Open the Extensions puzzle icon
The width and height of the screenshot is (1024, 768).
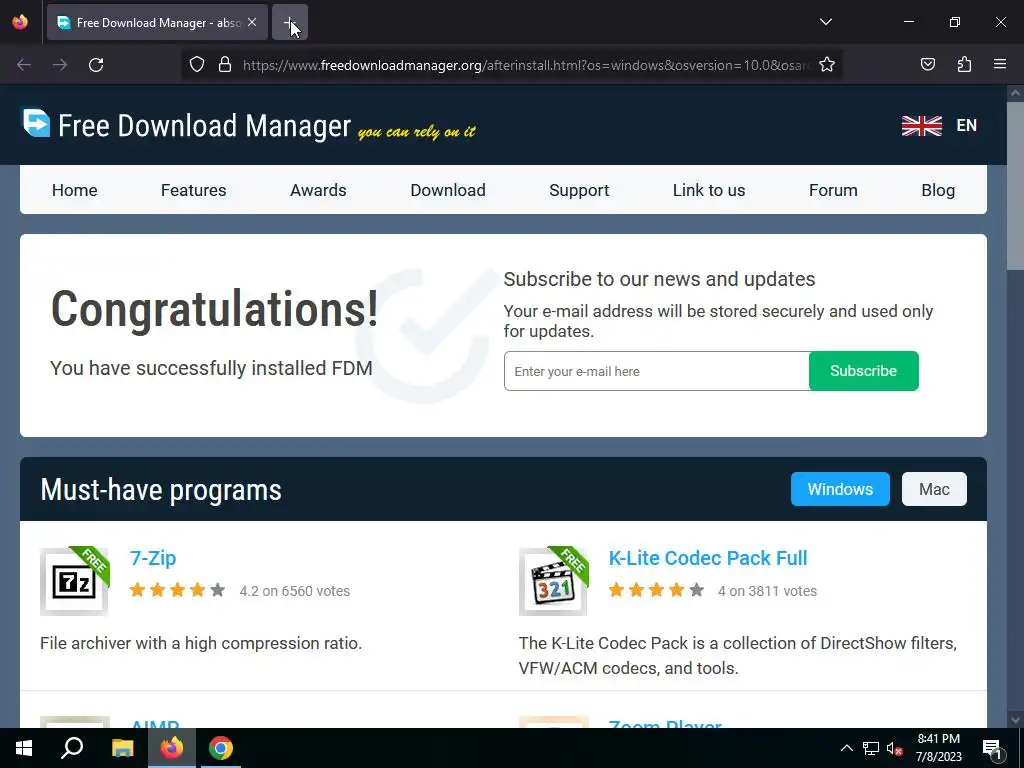click(964, 65)
